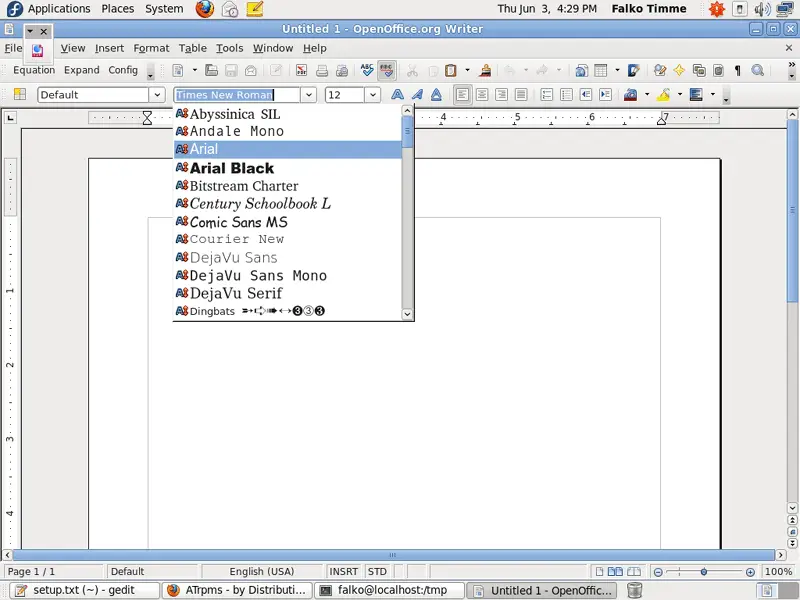The width and height of the screenshot is (800, 600).
Task: Export document directly as PDF
Action: coord(302,70)
